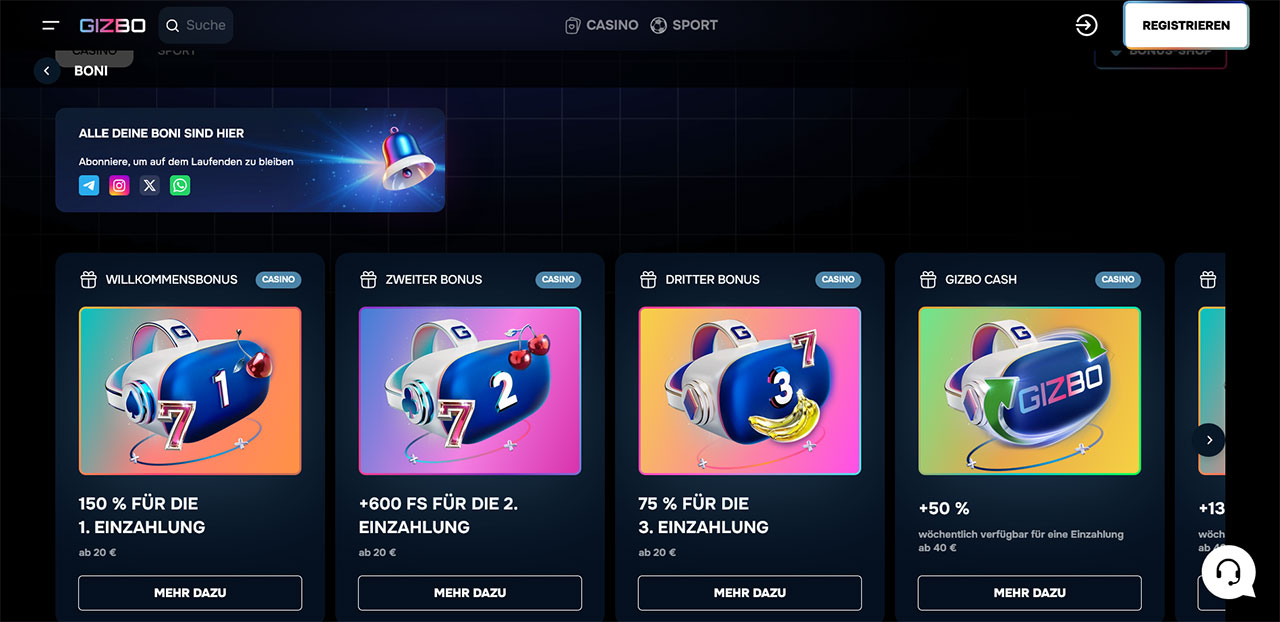This screenshot has width=1280, height=622.
Task: Open the WhatsApp social link
Action: click(180, 185)
